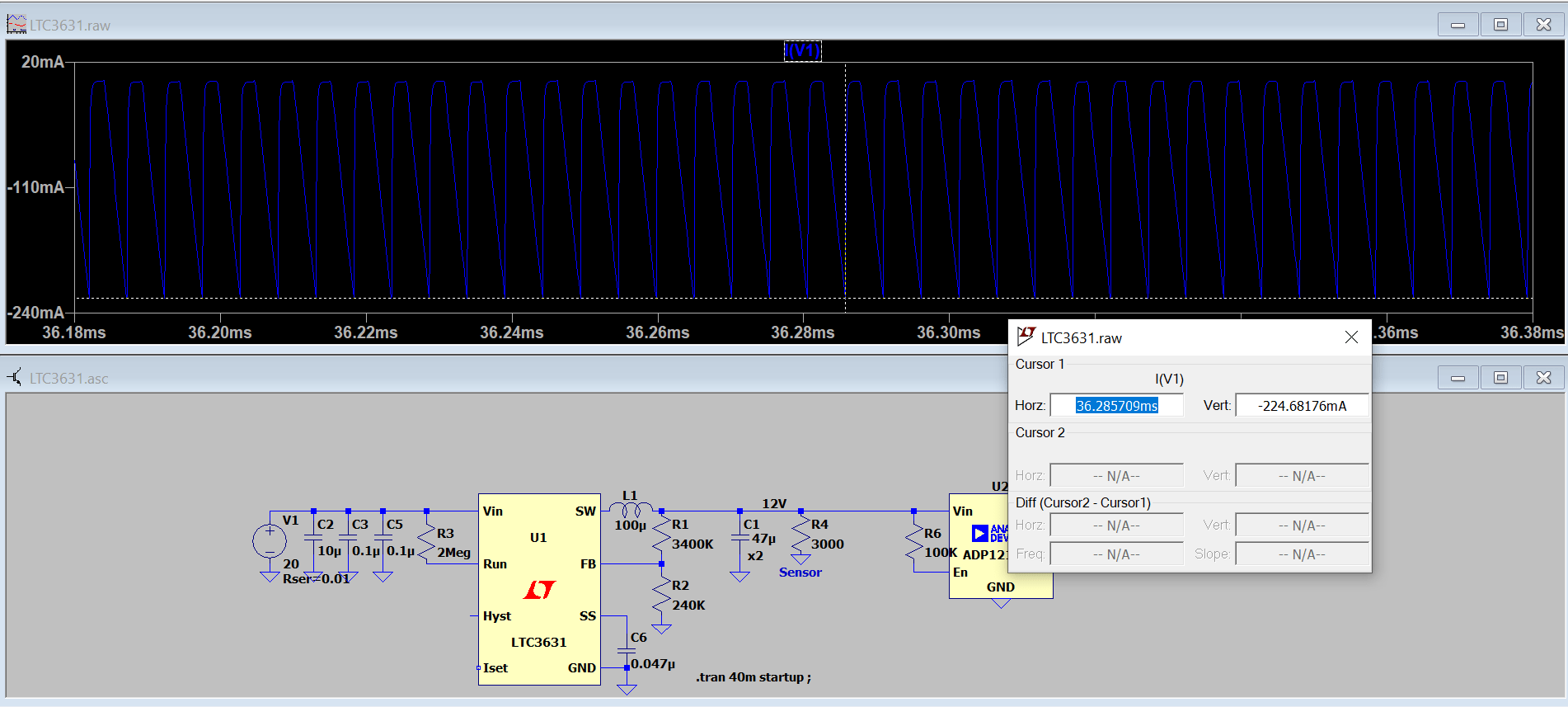Image resolution: width=1568 pixels, height=707 pixels.
Task: Click the blue Sensor label text
Action: point(800,572)
